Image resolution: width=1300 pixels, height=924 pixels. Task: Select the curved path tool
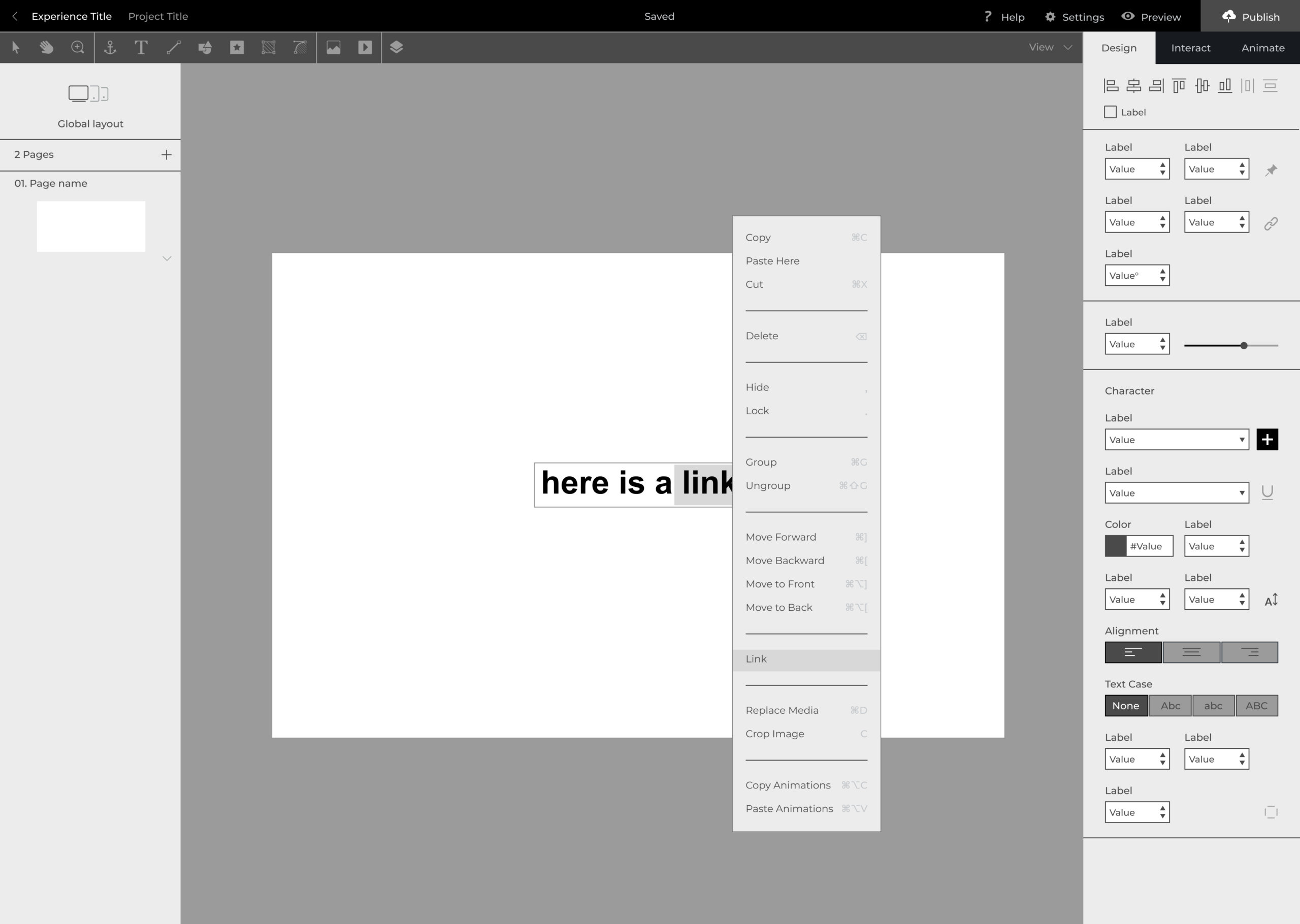[x=300, y=47]
